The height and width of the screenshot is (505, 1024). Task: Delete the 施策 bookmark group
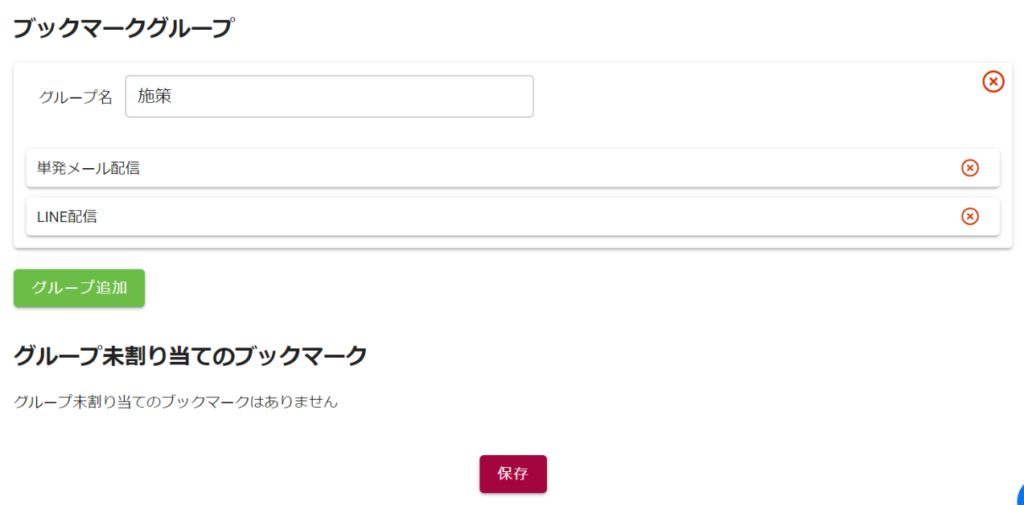tap(993, 82)
